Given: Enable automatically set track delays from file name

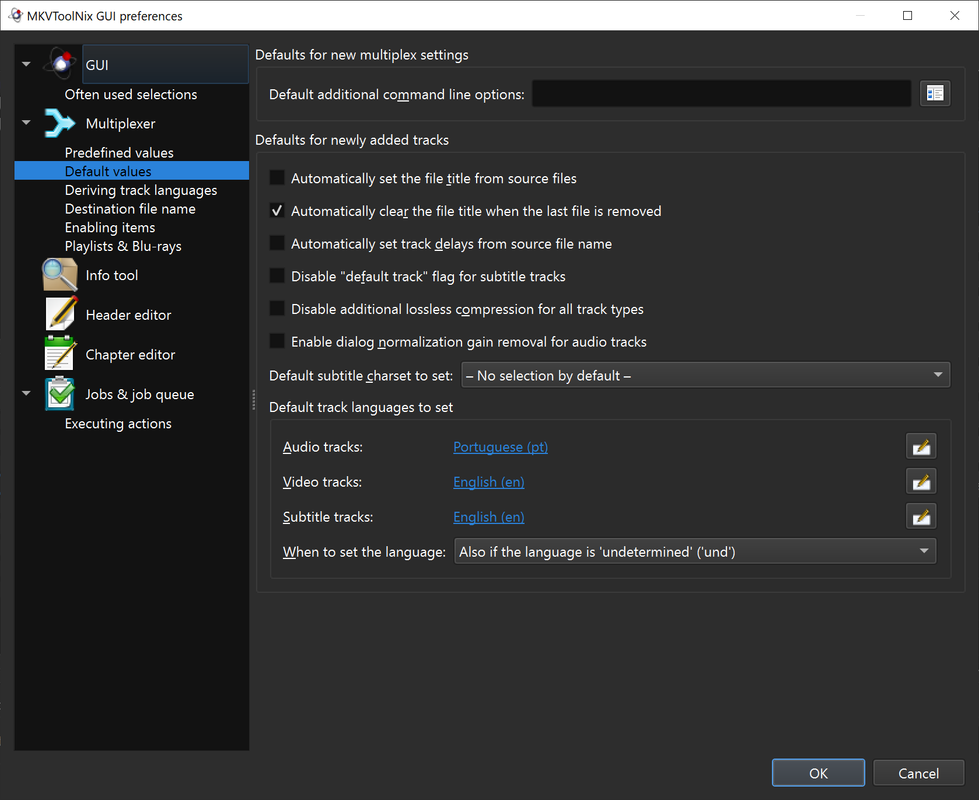Looking at the screenshot, I should coord(277,243).
